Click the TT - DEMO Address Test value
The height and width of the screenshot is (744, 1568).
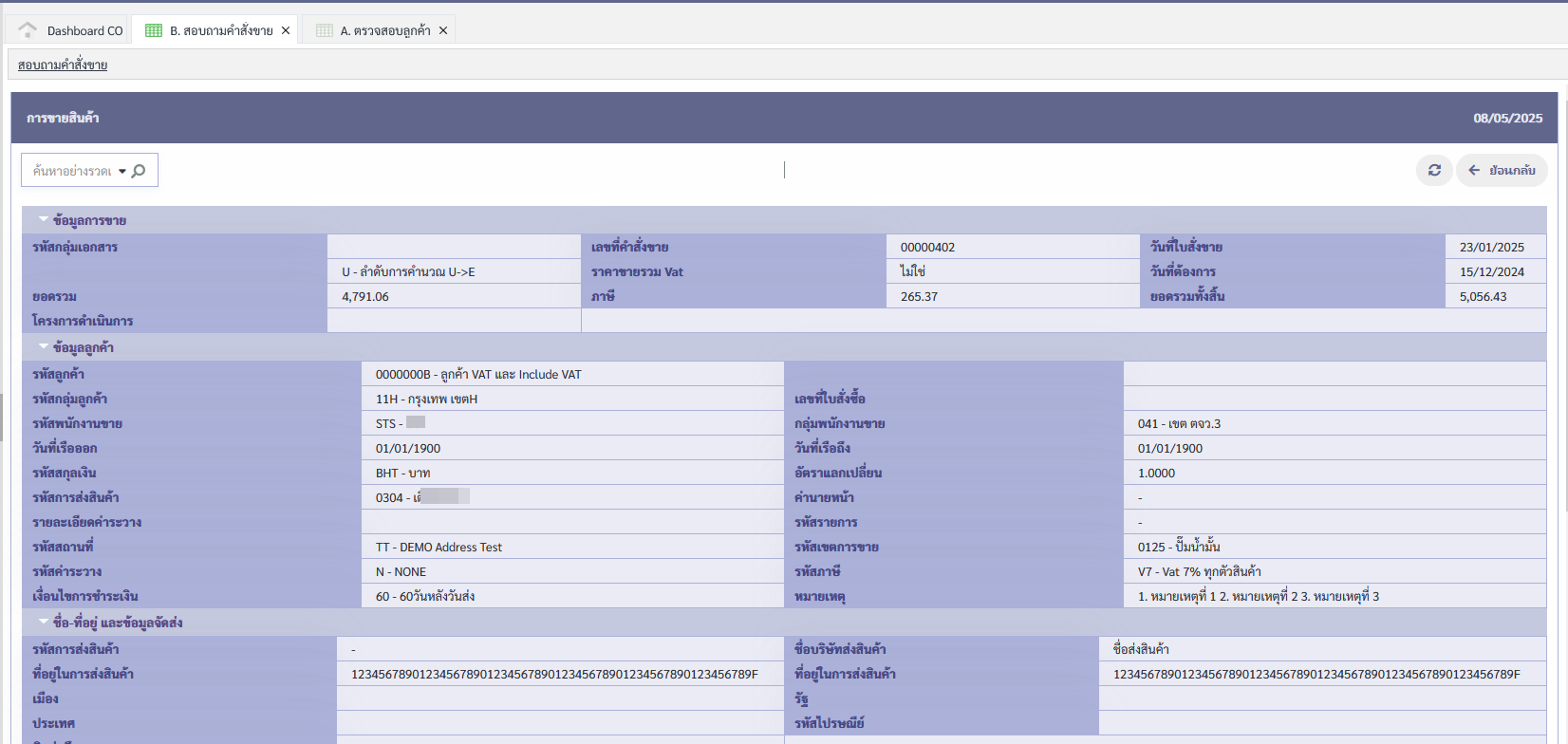[439, 547]
